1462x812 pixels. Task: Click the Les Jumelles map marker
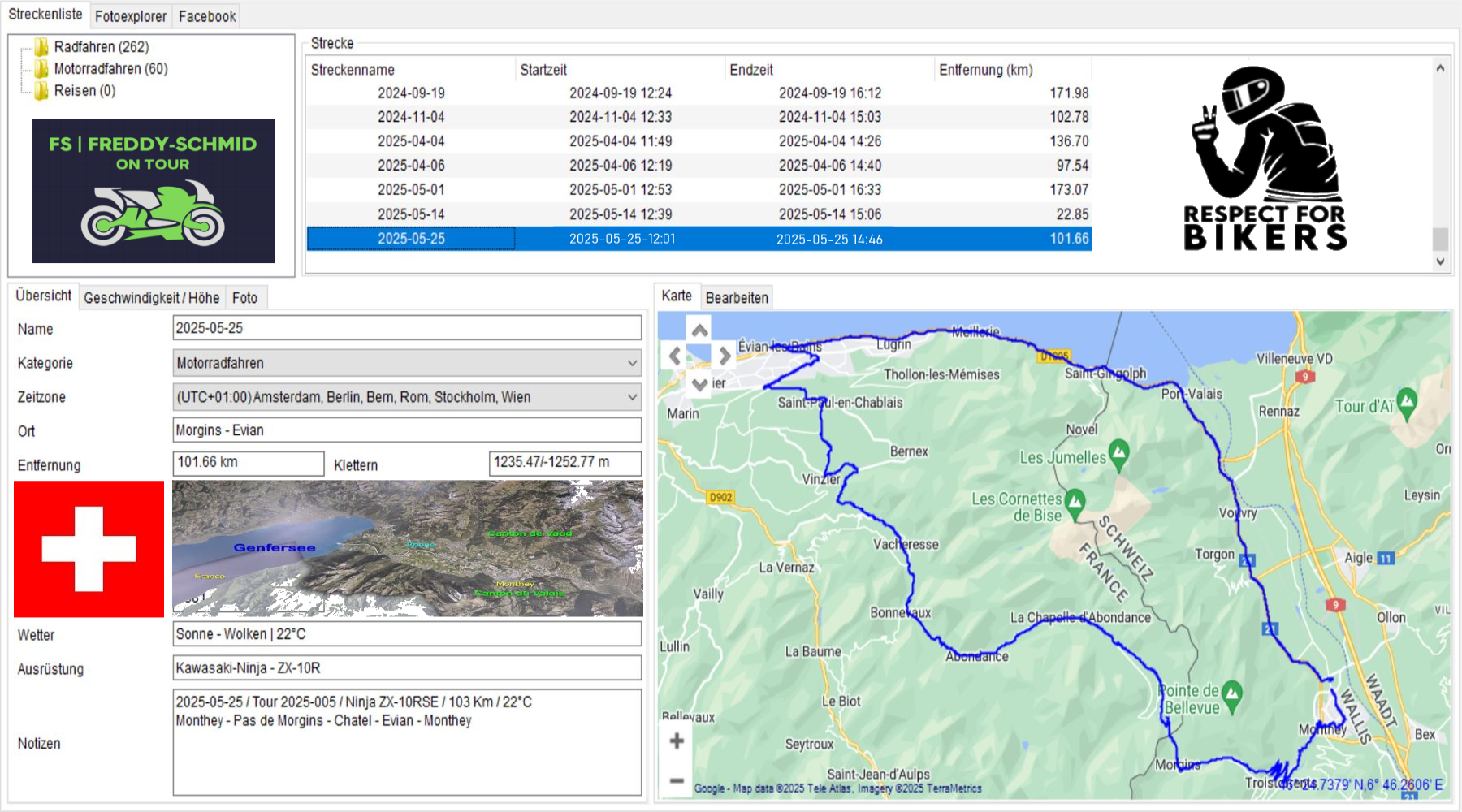tap(1119, 453)
